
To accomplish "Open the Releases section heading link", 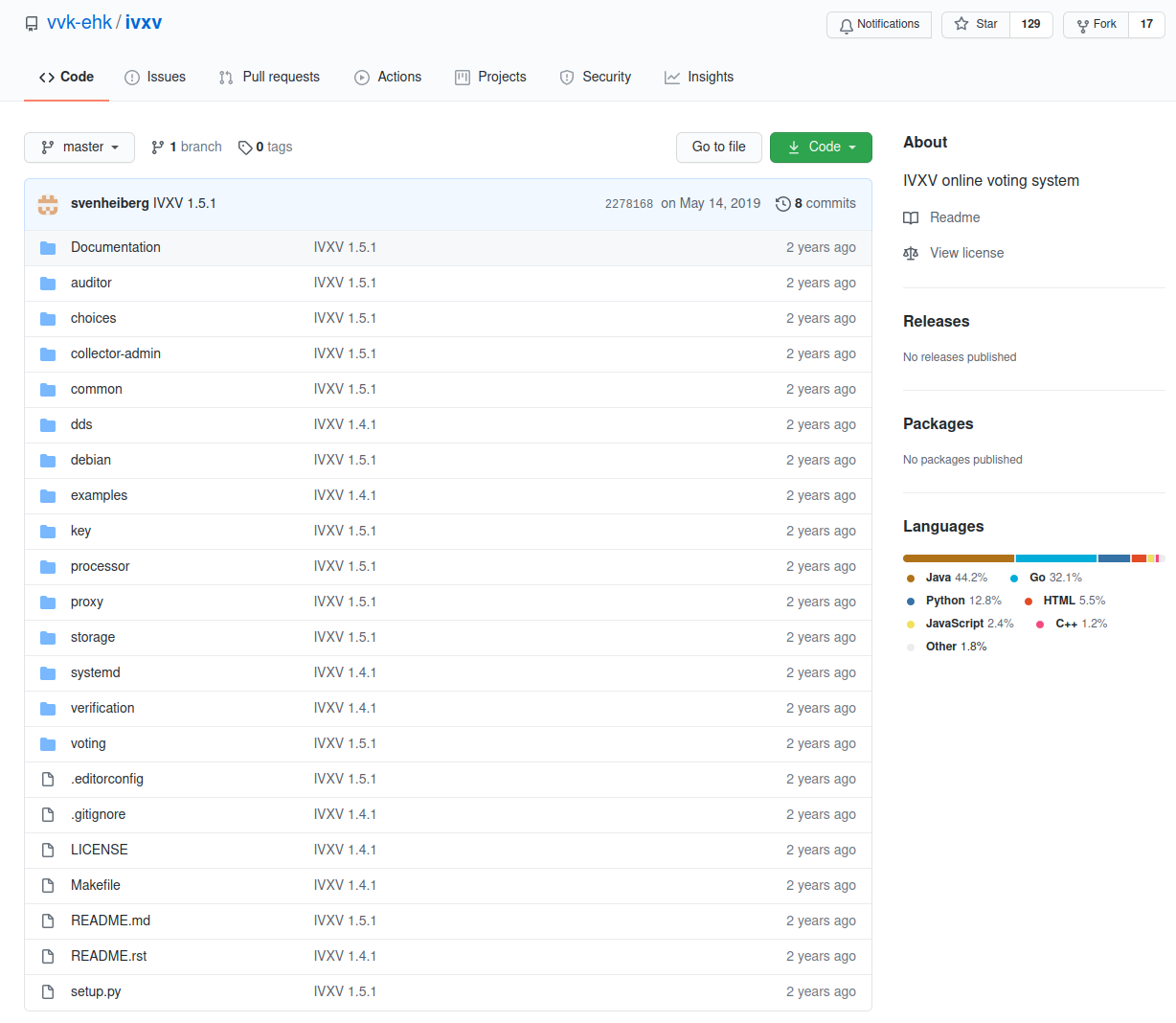I will pos(937,322).
